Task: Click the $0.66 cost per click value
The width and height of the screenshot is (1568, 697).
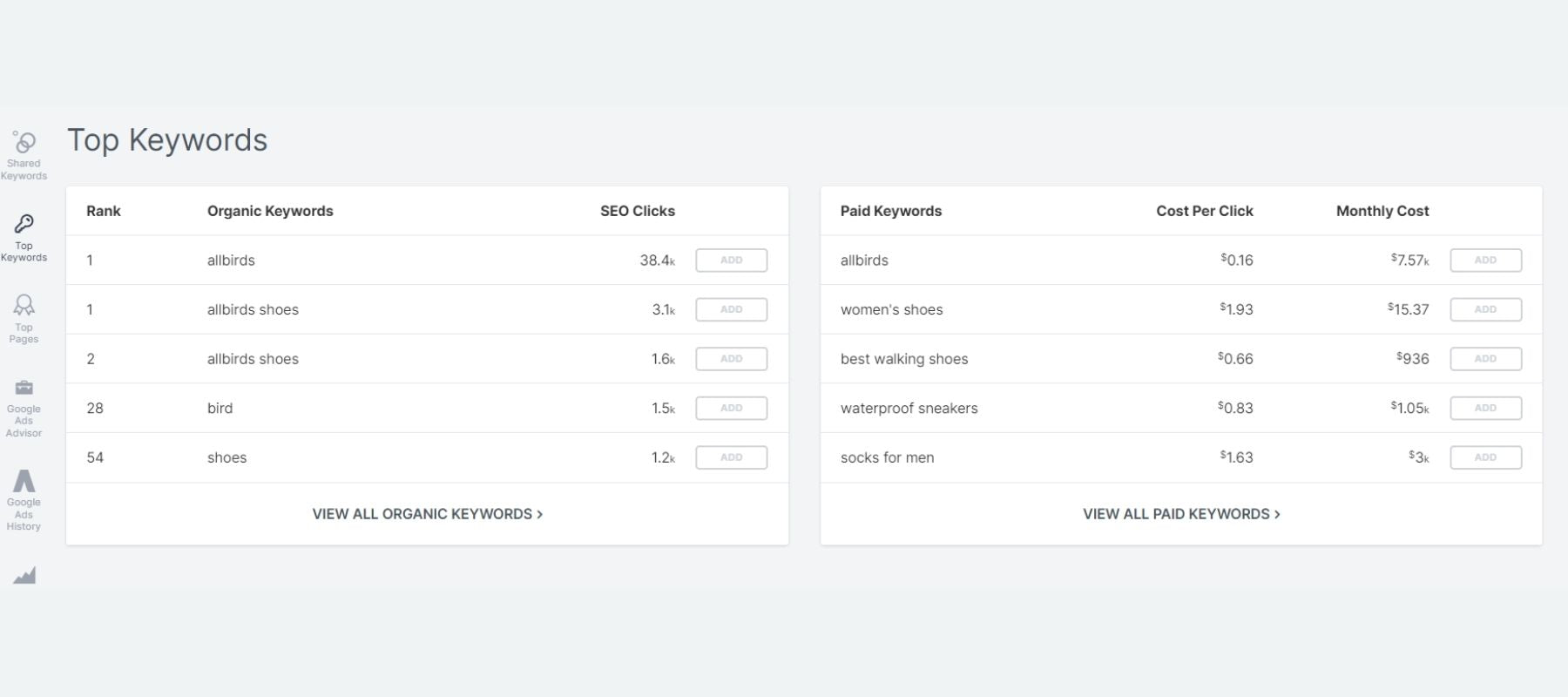Action: click(x=1235, y=358)
